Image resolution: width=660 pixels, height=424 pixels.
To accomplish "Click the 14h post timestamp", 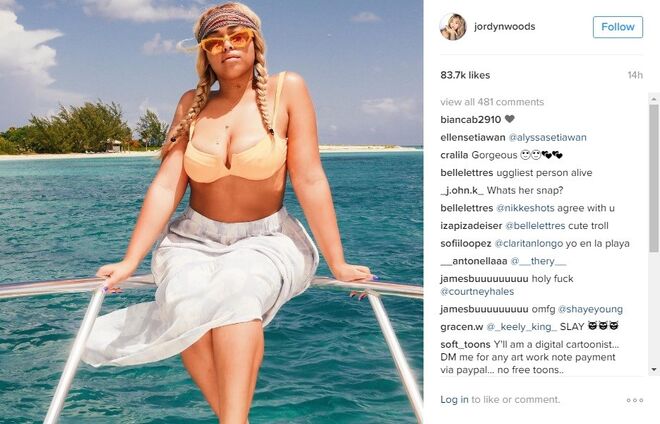I will pyautogui.click(x=635, y=75).
